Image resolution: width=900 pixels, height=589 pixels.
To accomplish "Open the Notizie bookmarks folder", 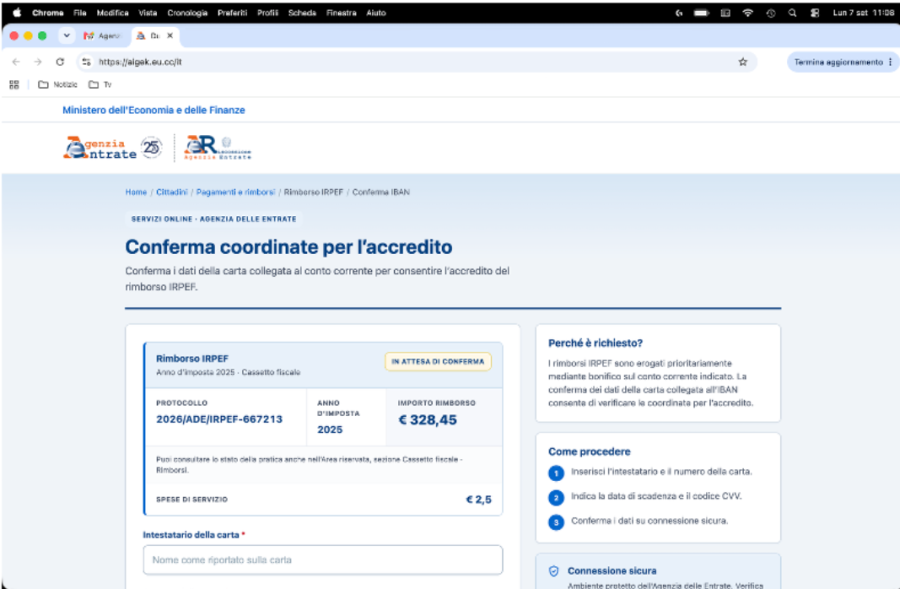I will (x=57, y=84).
